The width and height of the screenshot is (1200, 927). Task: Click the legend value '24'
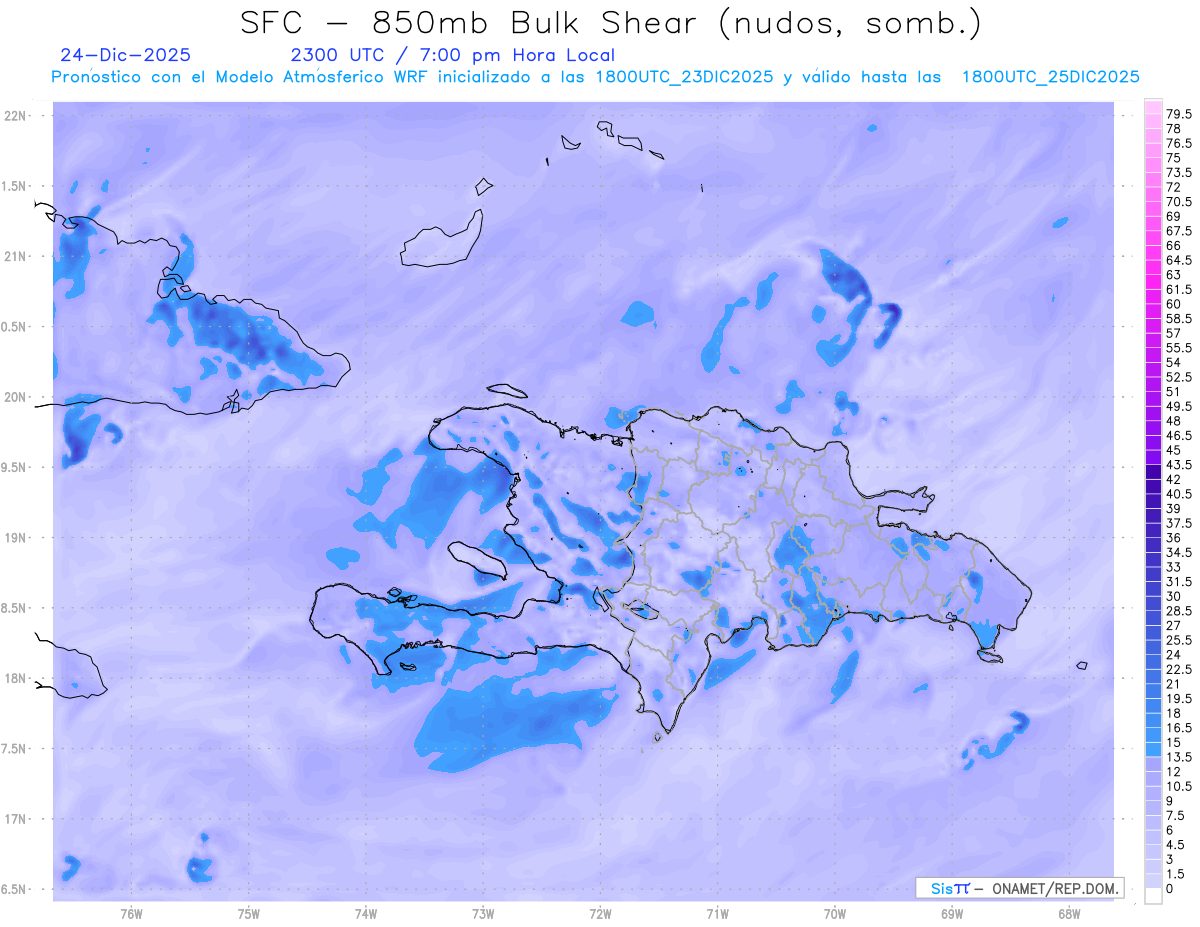pyautogui.click(x=1174, y=655)
